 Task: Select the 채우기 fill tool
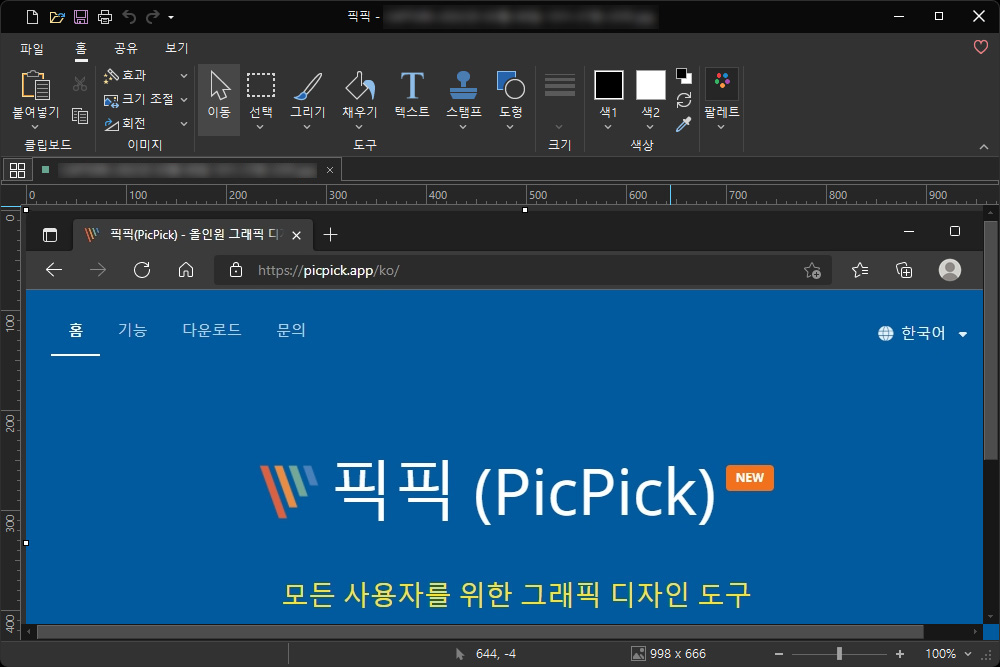pos(360,94)
